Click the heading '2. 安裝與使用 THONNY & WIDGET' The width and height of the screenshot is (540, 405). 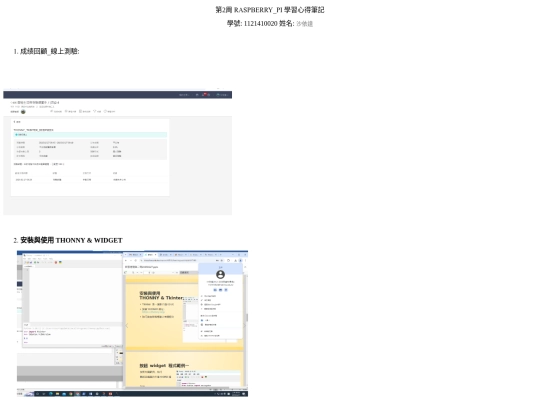pyautogui.click(x=68, y=240)
